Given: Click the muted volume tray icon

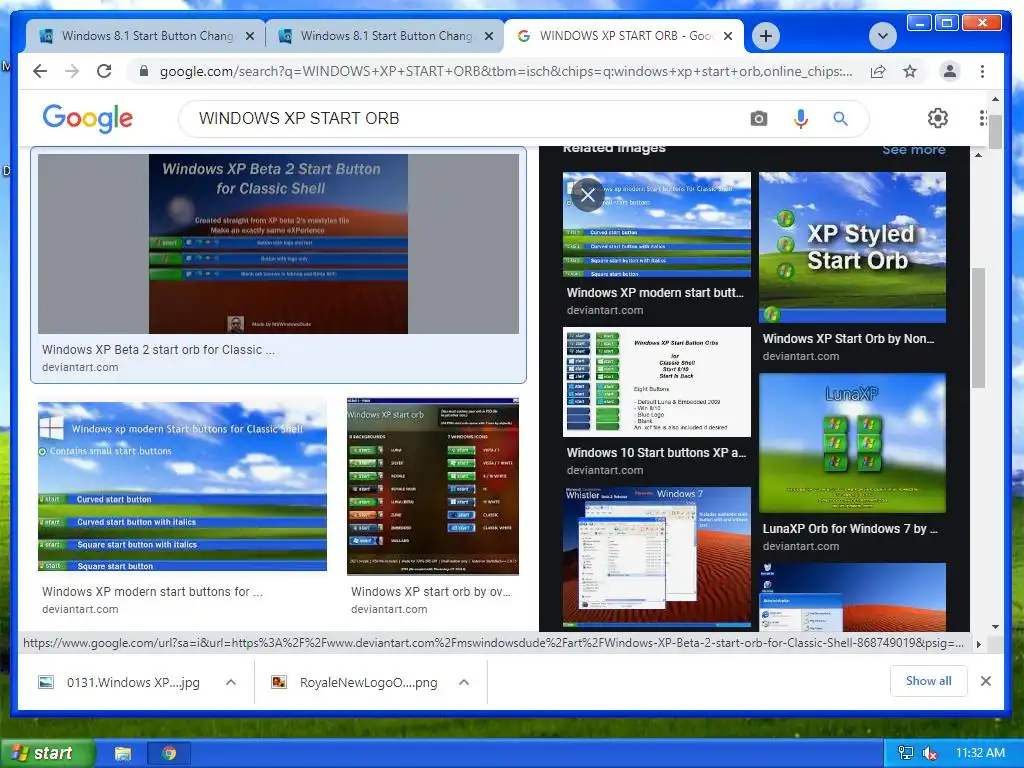Looking at the screenshot, I should coord(929,753).
